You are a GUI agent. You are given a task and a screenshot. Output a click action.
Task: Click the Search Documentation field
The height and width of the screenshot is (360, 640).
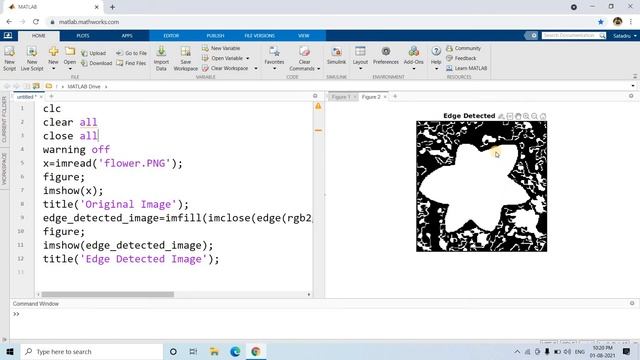pos(570,36)
